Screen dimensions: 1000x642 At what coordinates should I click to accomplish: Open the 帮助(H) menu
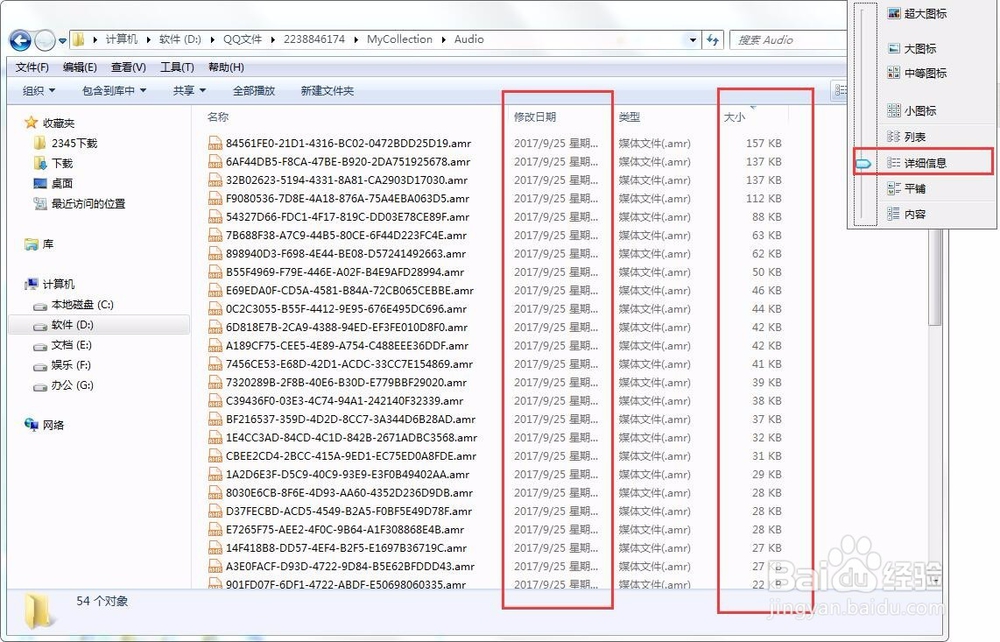tap(226, 67)
